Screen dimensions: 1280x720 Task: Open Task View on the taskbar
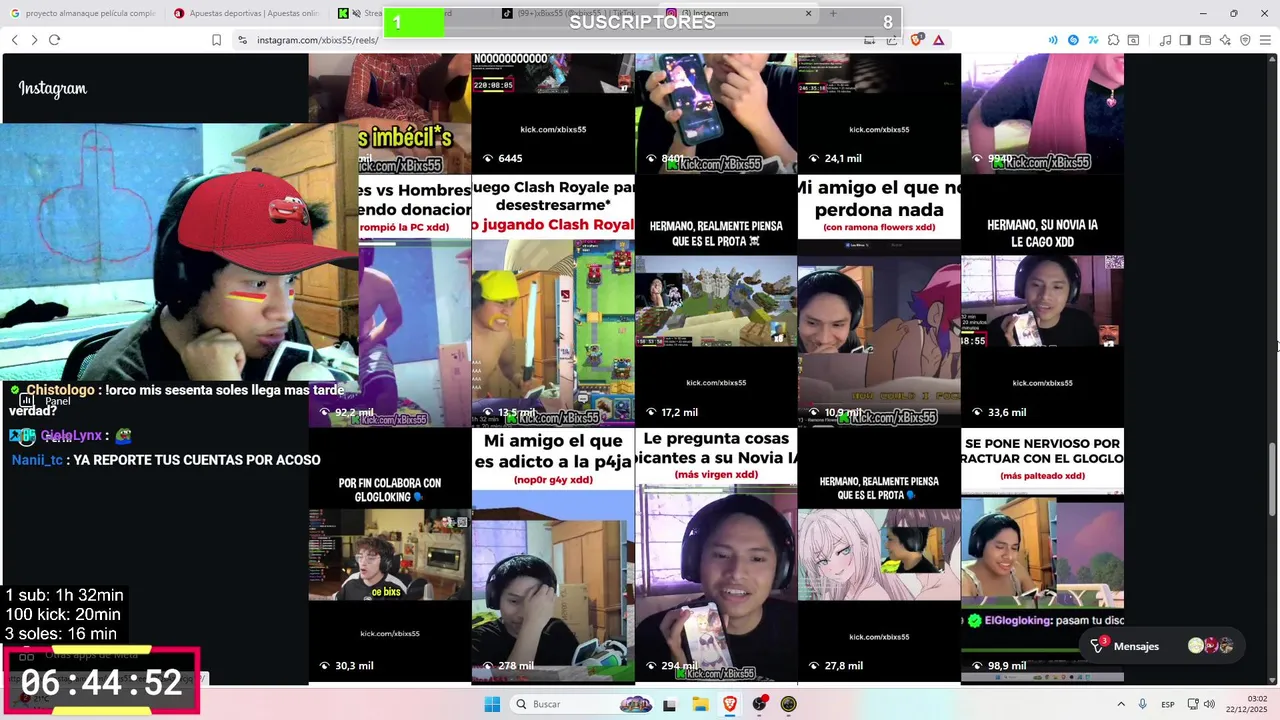tap(669, 704)
